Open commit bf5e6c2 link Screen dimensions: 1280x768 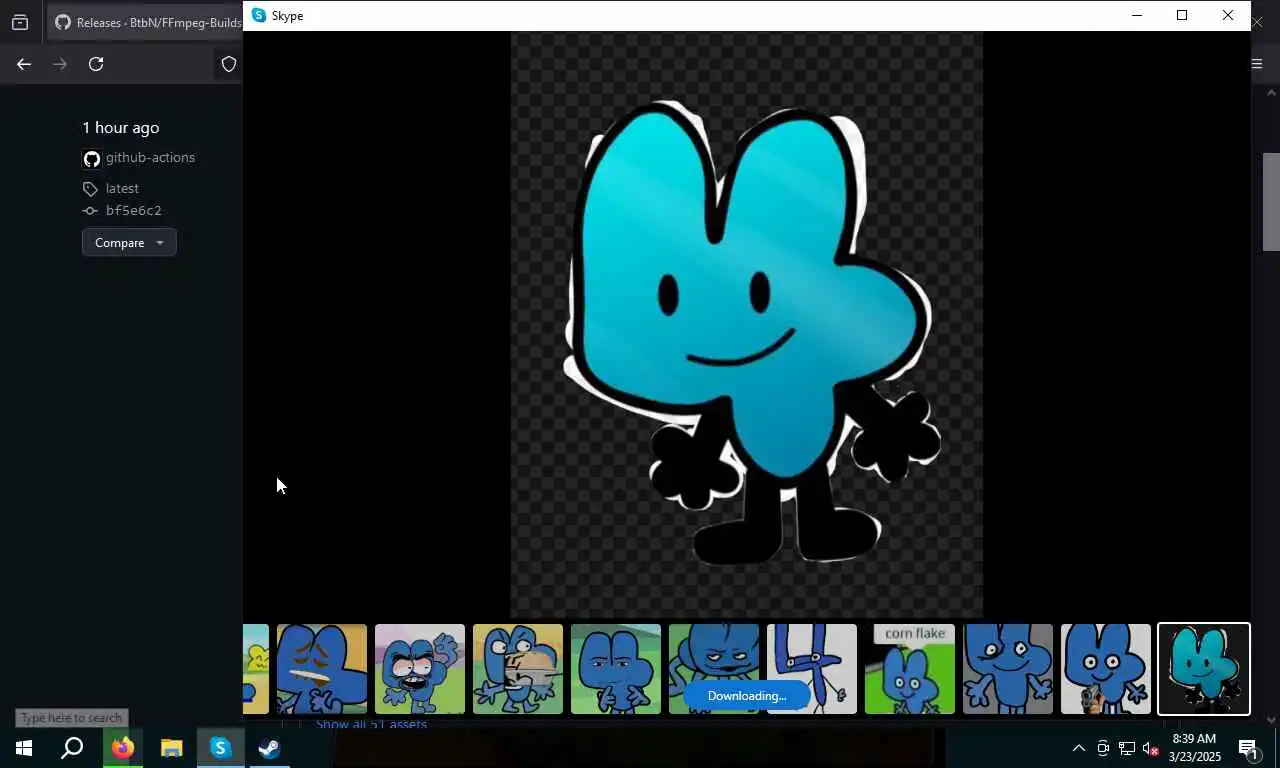pos(134,210)
